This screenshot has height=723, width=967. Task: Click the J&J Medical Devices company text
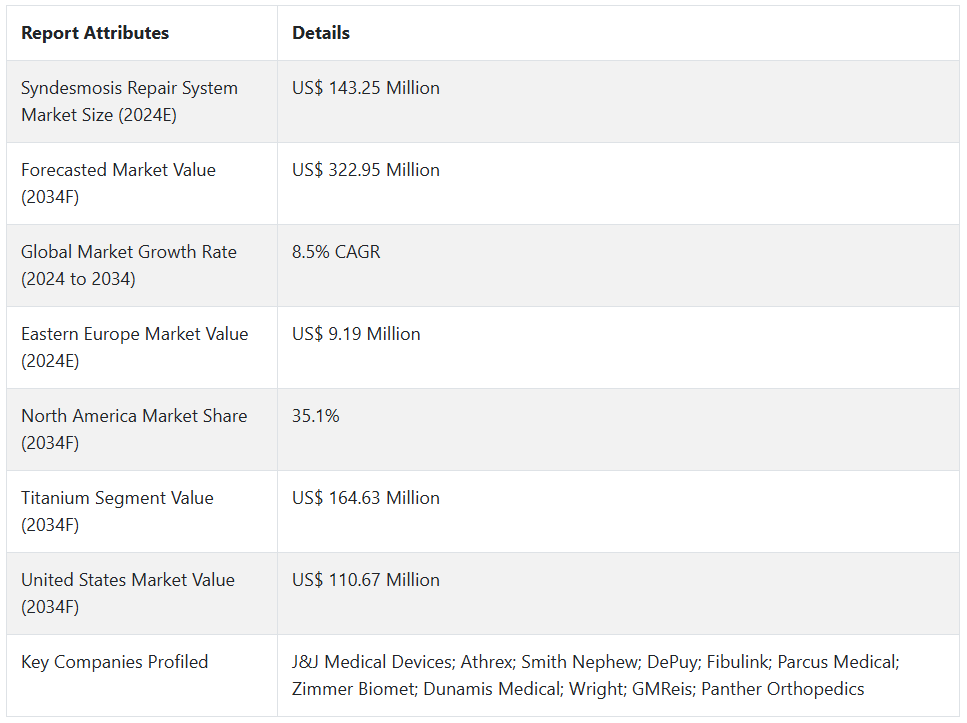(371, 662)
